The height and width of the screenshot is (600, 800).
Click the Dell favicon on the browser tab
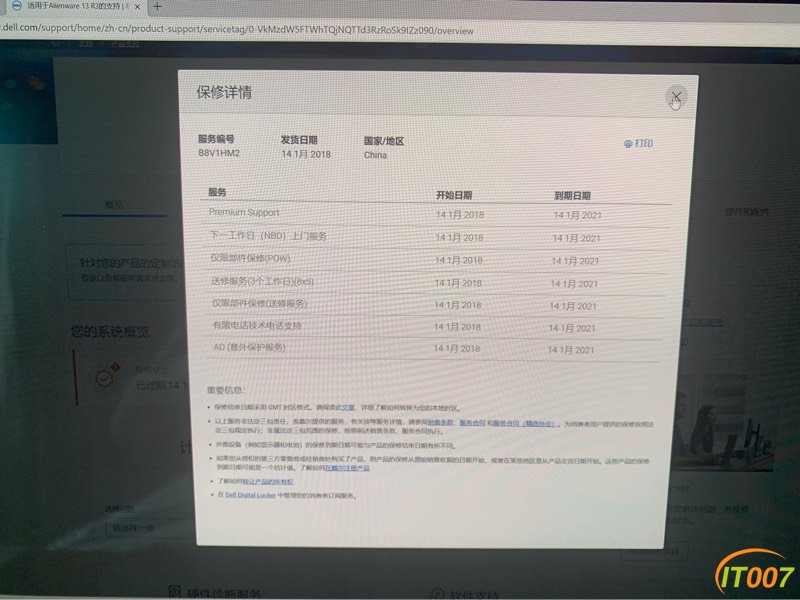[16, 6]
